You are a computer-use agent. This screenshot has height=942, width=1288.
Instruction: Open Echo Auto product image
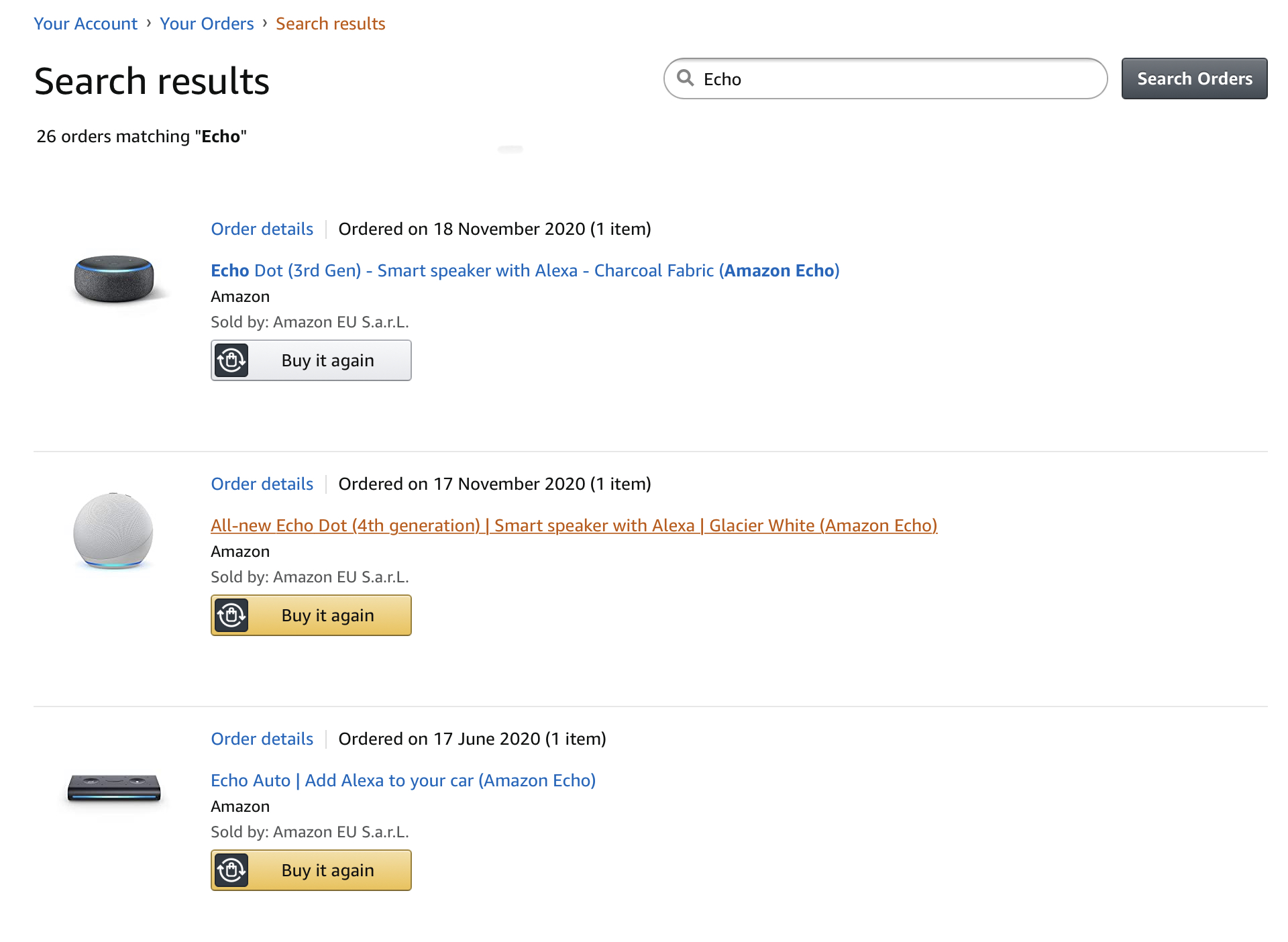tap(114, 788)
